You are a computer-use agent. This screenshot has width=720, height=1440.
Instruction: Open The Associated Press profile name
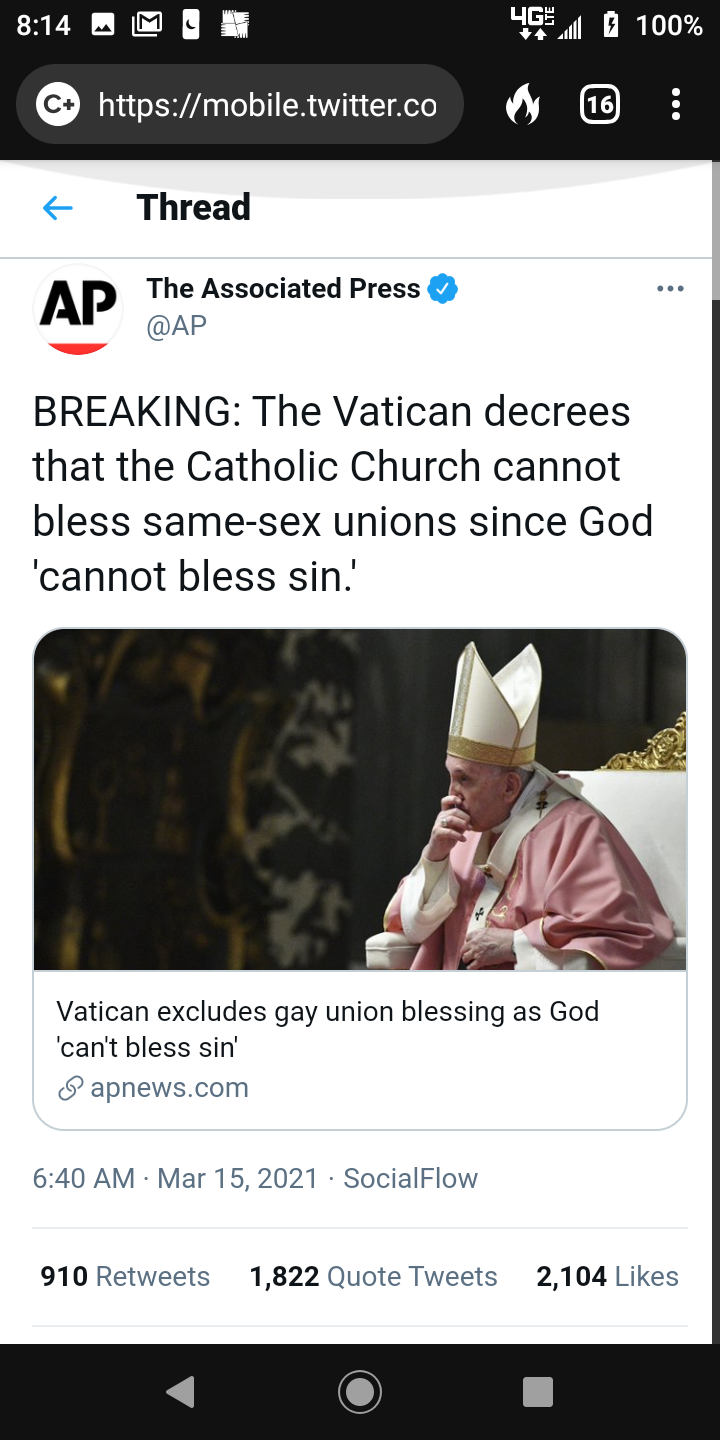click(x=283, y=289)
